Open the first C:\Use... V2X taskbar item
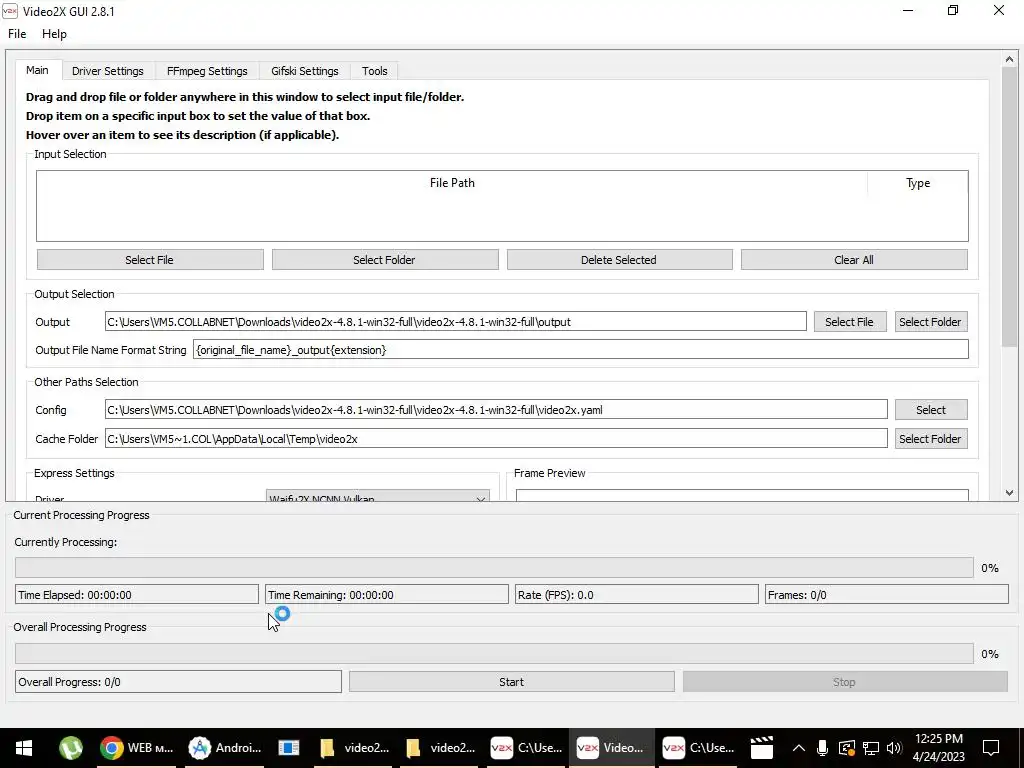Screen dimensions: 1024x768 coord(526,748)
